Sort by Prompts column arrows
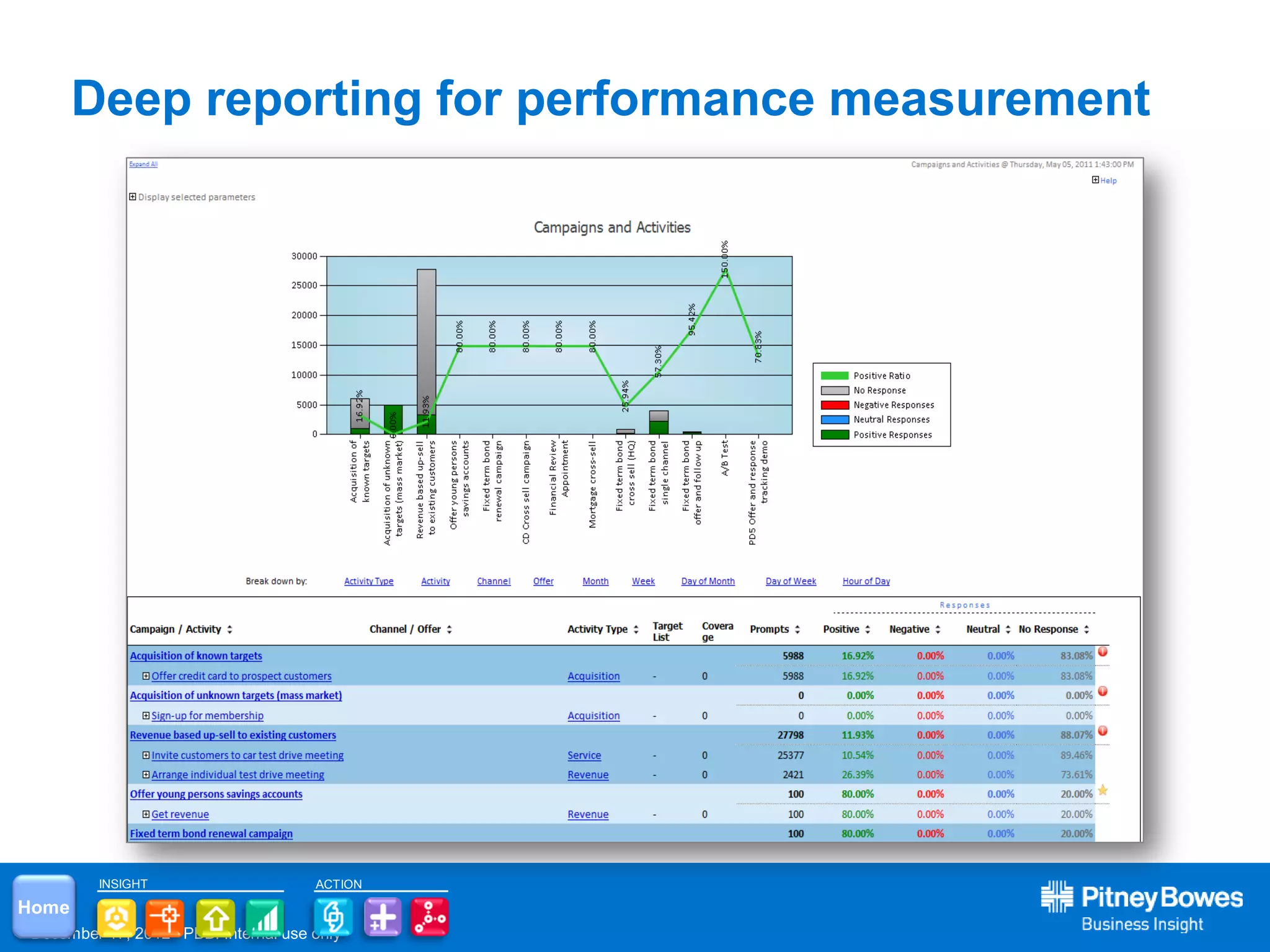 pos(797,629)
